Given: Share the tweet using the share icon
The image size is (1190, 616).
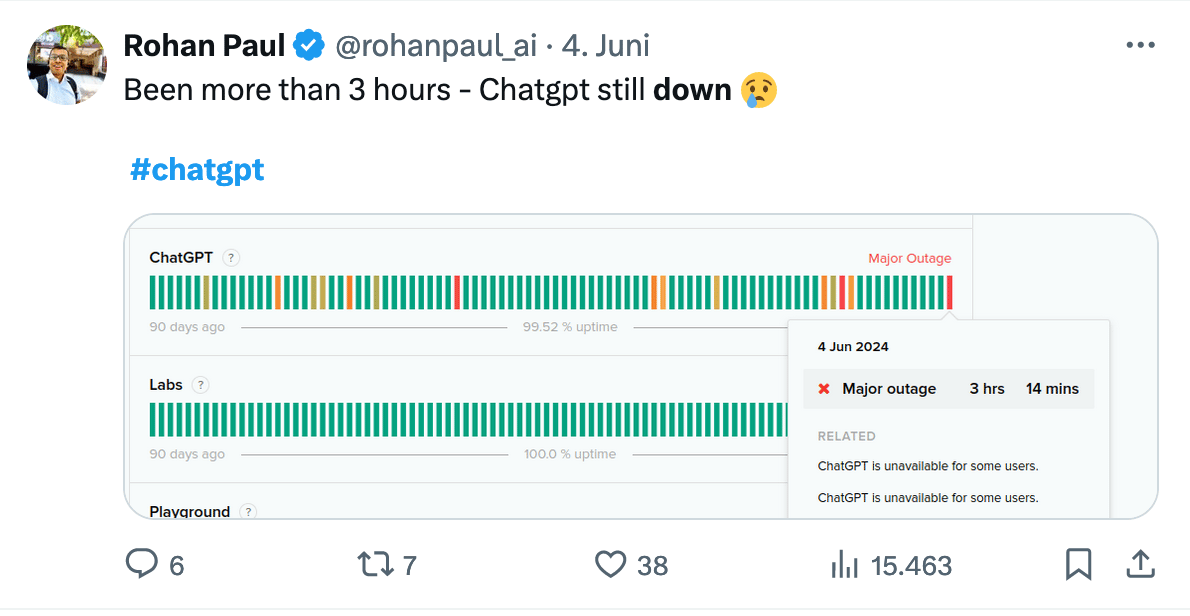Looking at the screenshot, I should 1140,565.
